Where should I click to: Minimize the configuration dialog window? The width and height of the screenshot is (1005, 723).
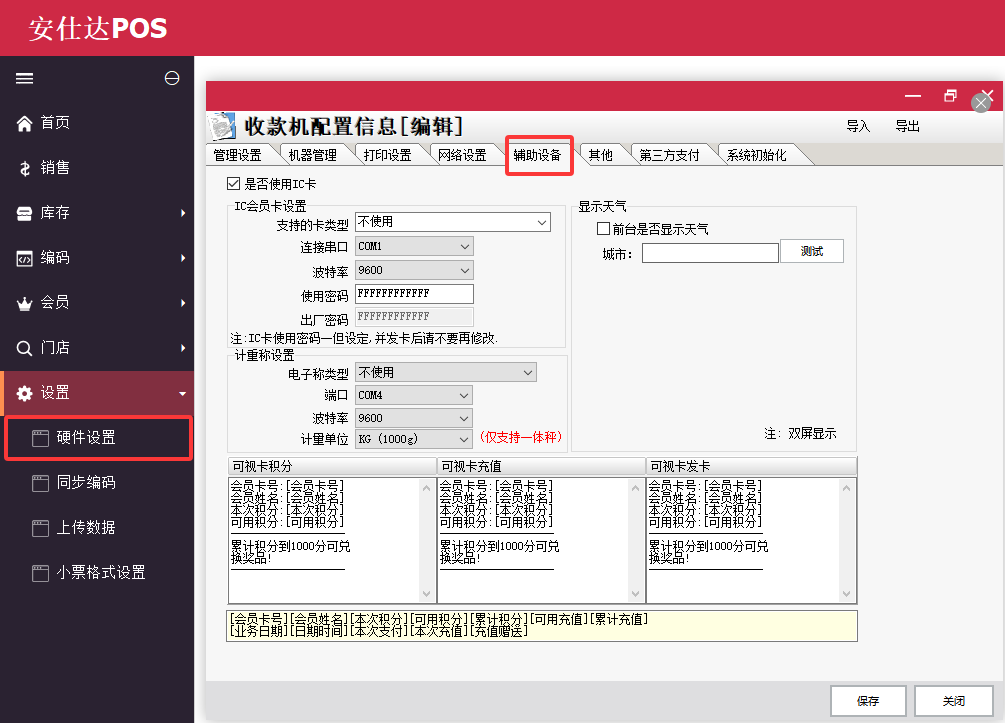(913, 96)
